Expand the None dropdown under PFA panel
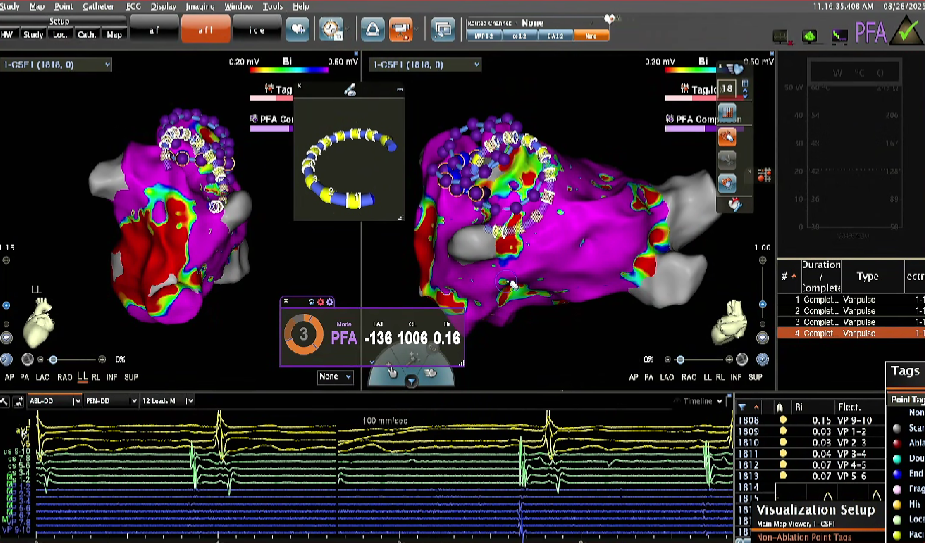Image resolution: width=925 pixels, height=543 pixels. point(334,377)
